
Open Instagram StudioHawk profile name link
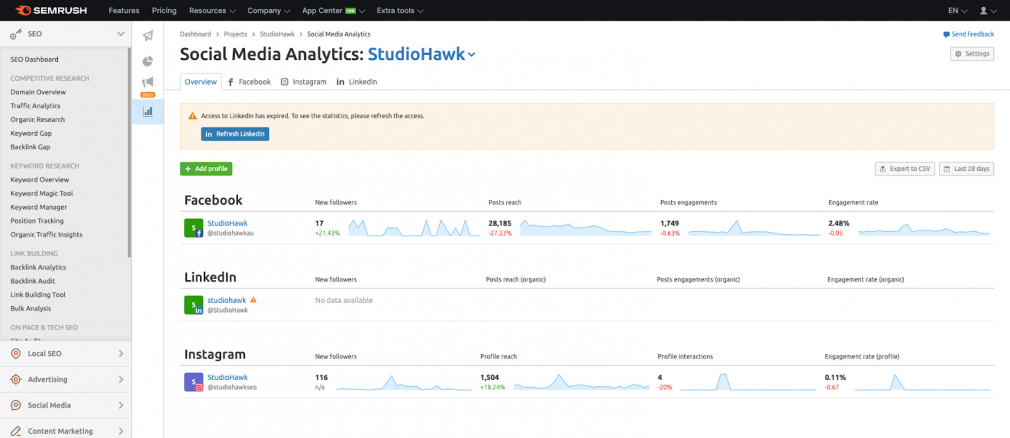pyautogui.click(x=227, y=377)
